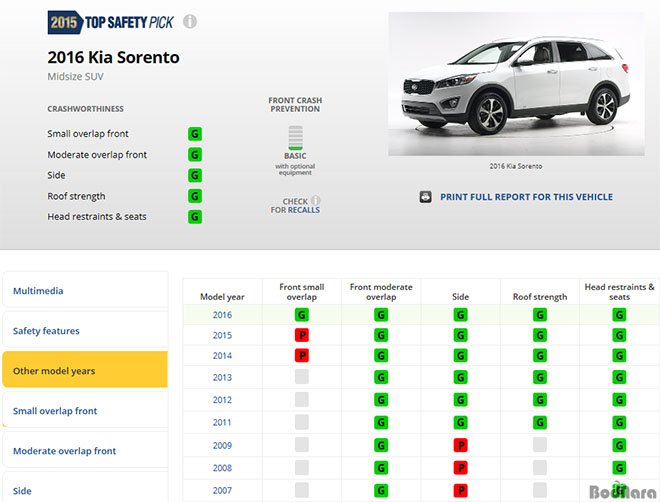This screenshot has width=660, height=502.
Task: Click the Front small overlap column header
Action: pos(302,292)
